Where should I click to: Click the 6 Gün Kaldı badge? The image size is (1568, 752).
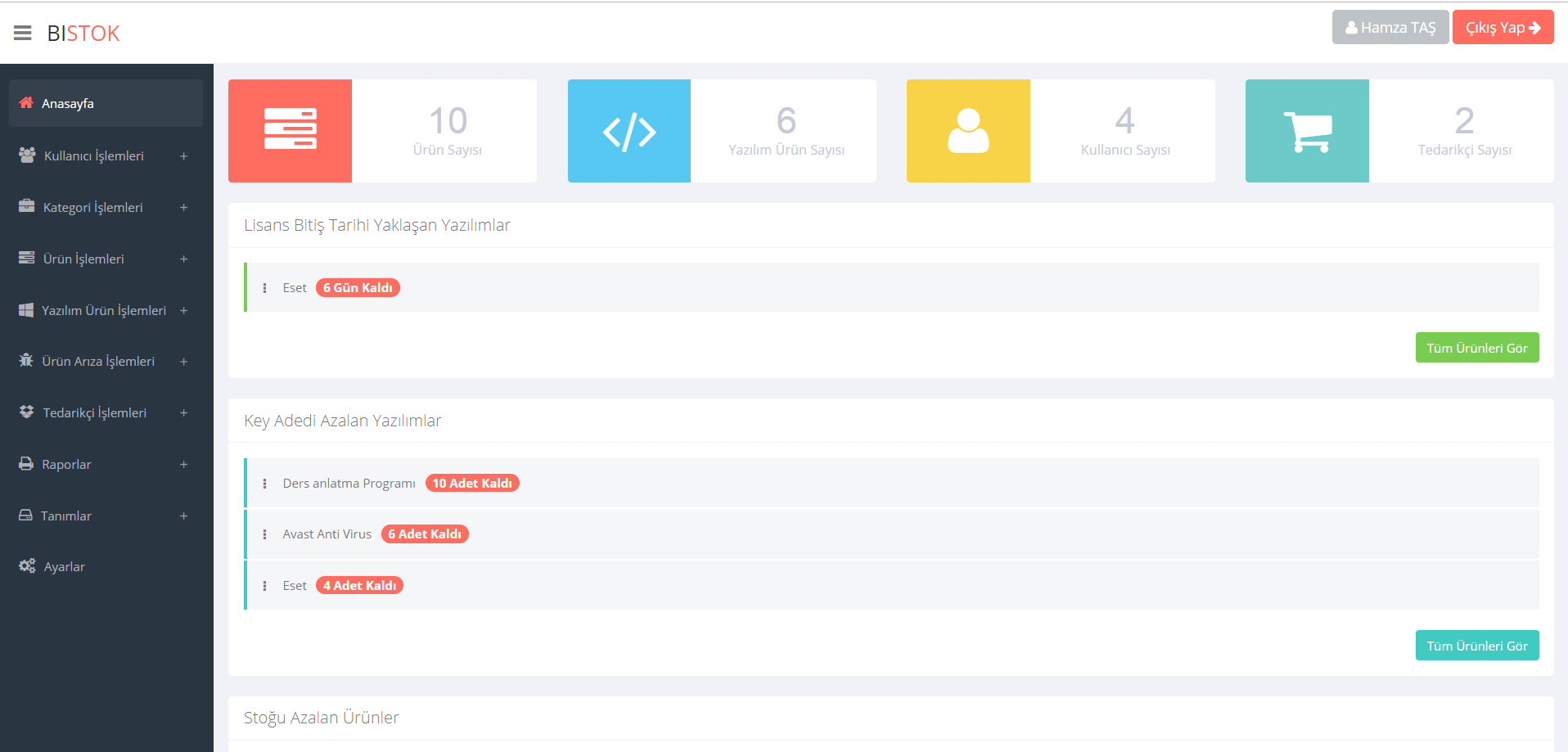coord(358,288)
